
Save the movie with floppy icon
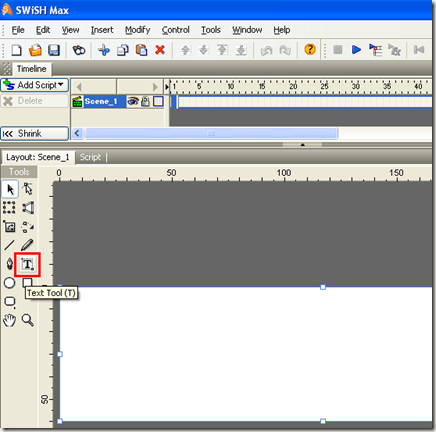[54, 50]
